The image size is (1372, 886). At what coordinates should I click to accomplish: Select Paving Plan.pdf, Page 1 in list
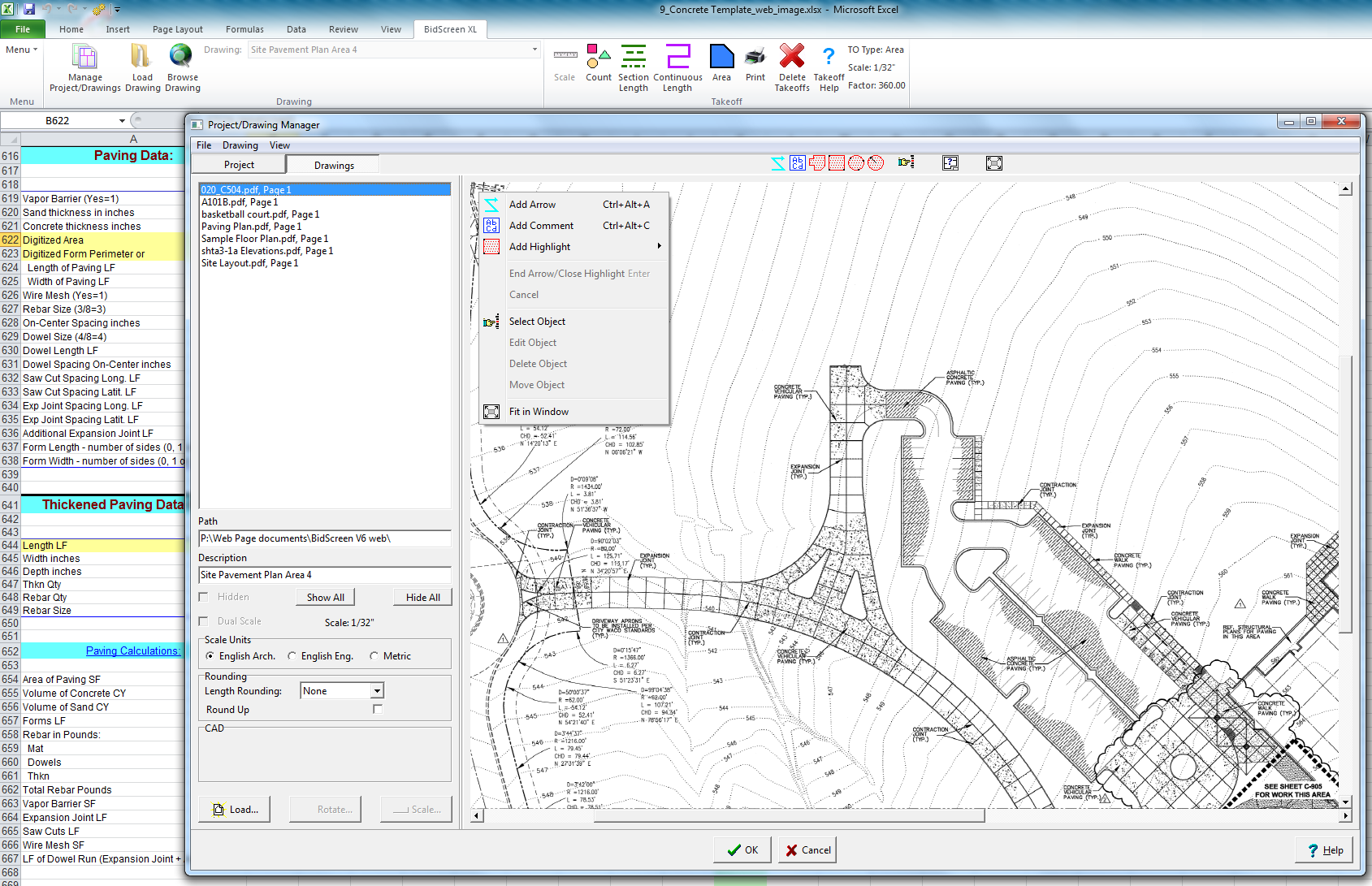click(251, 227)
